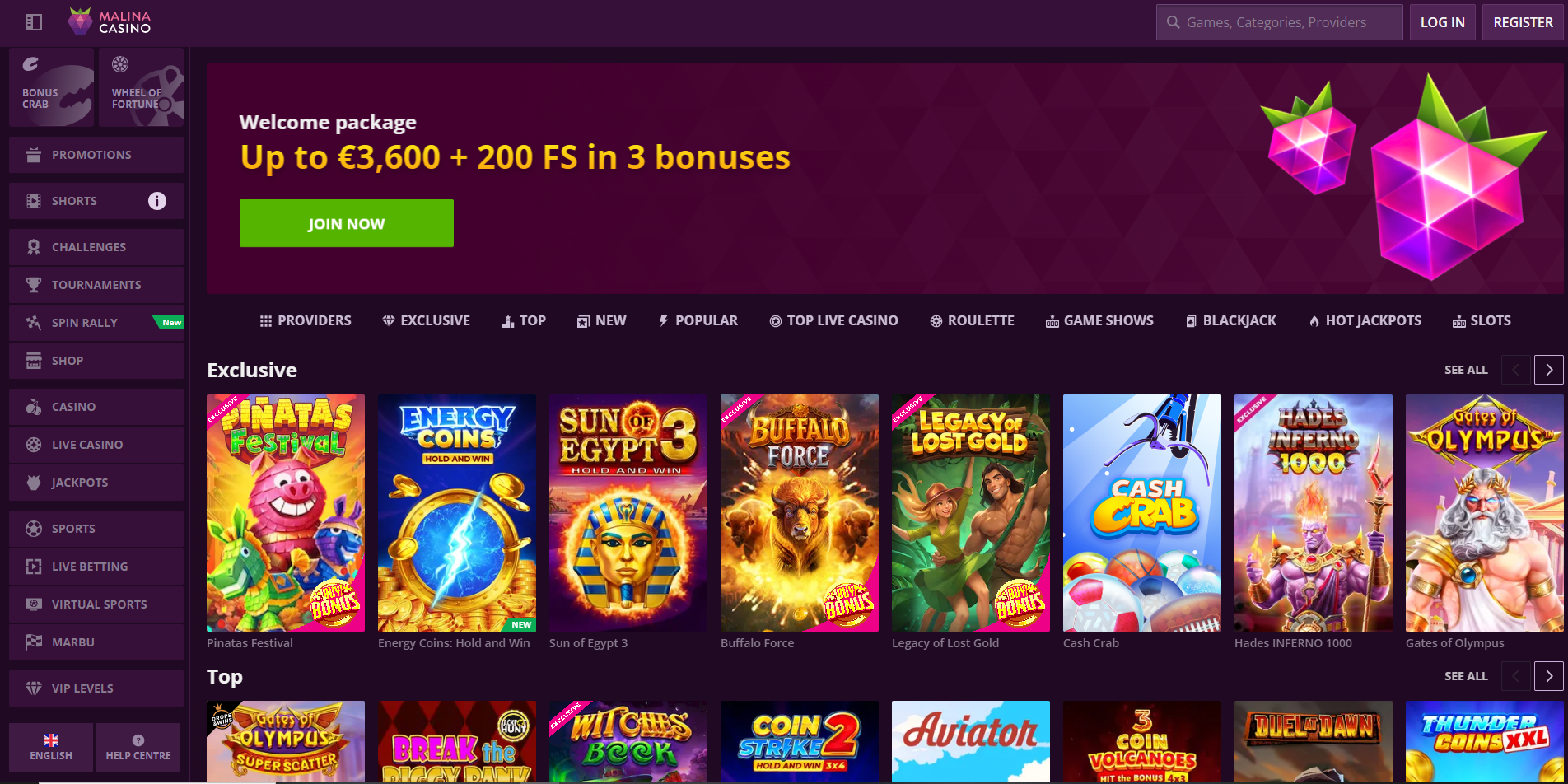Open the Wheel of Fortune tile
This screenshot has width=1568, height=784.
pyautogui.click(x=141, y=86)
